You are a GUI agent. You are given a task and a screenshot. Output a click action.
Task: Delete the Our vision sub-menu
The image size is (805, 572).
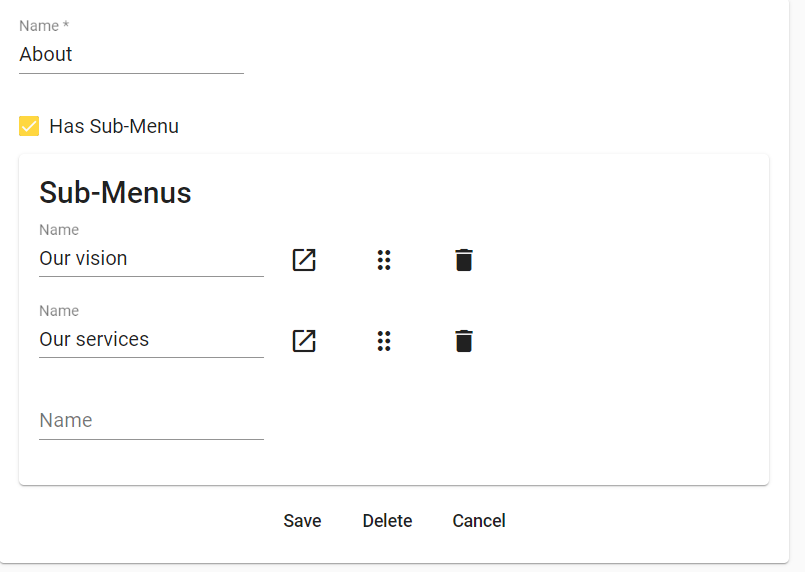(x=464, y=260)
